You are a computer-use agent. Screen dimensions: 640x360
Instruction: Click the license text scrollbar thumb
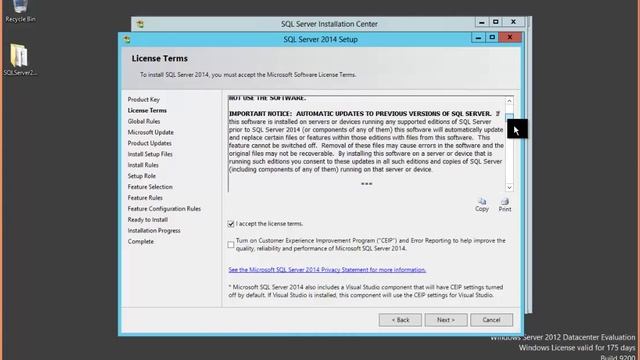pyautogui.click(x=509, y=118)
